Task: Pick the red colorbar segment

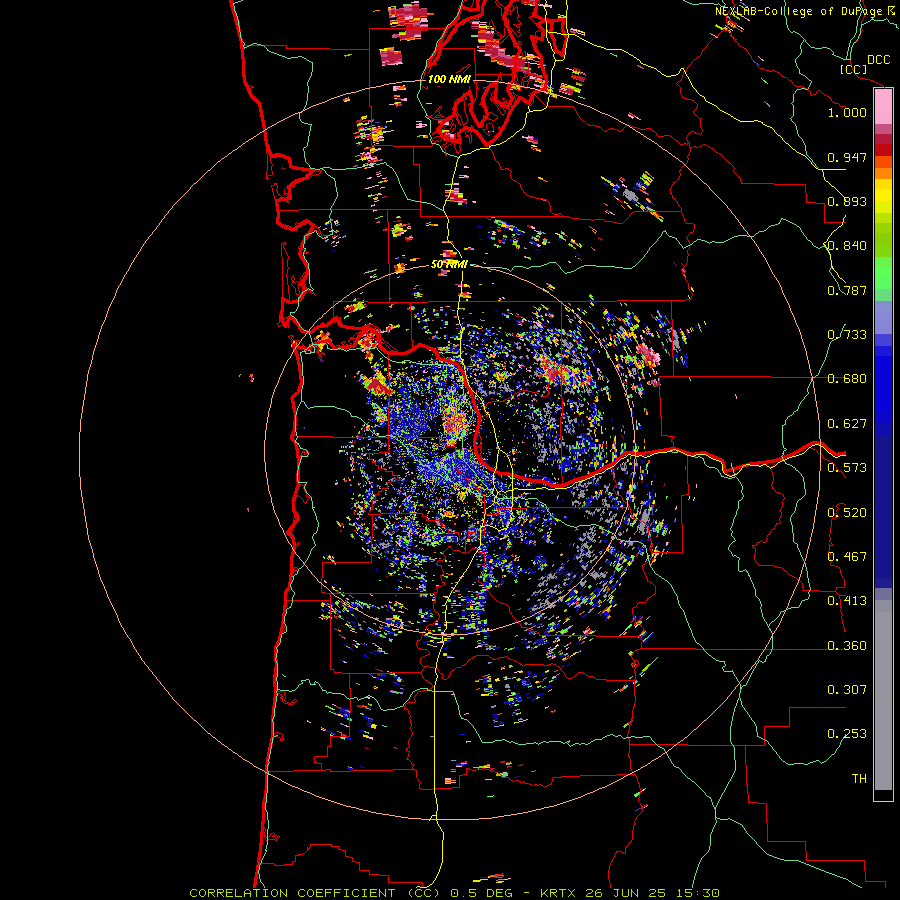Action: (x=883, y=150)
